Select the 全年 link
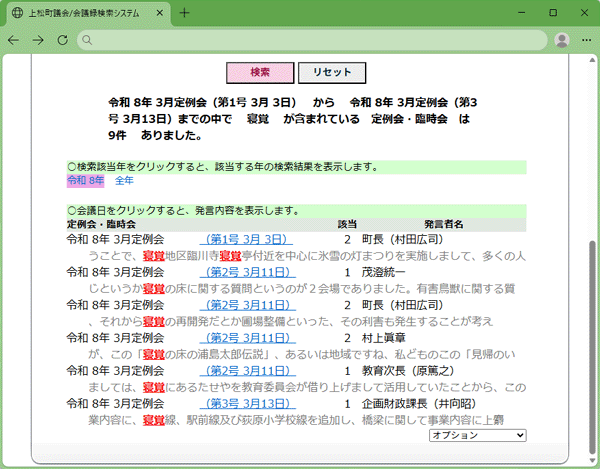The height and width of the screenshot is (469, 600). (x=124, y=181)
